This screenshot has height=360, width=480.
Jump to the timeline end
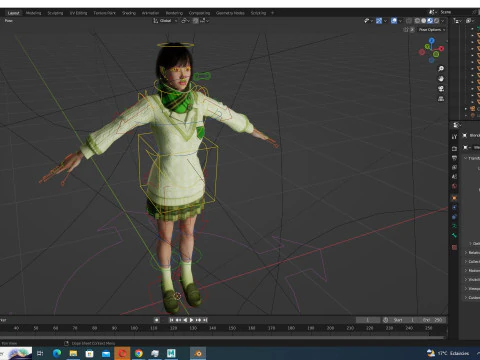(205, 320)
